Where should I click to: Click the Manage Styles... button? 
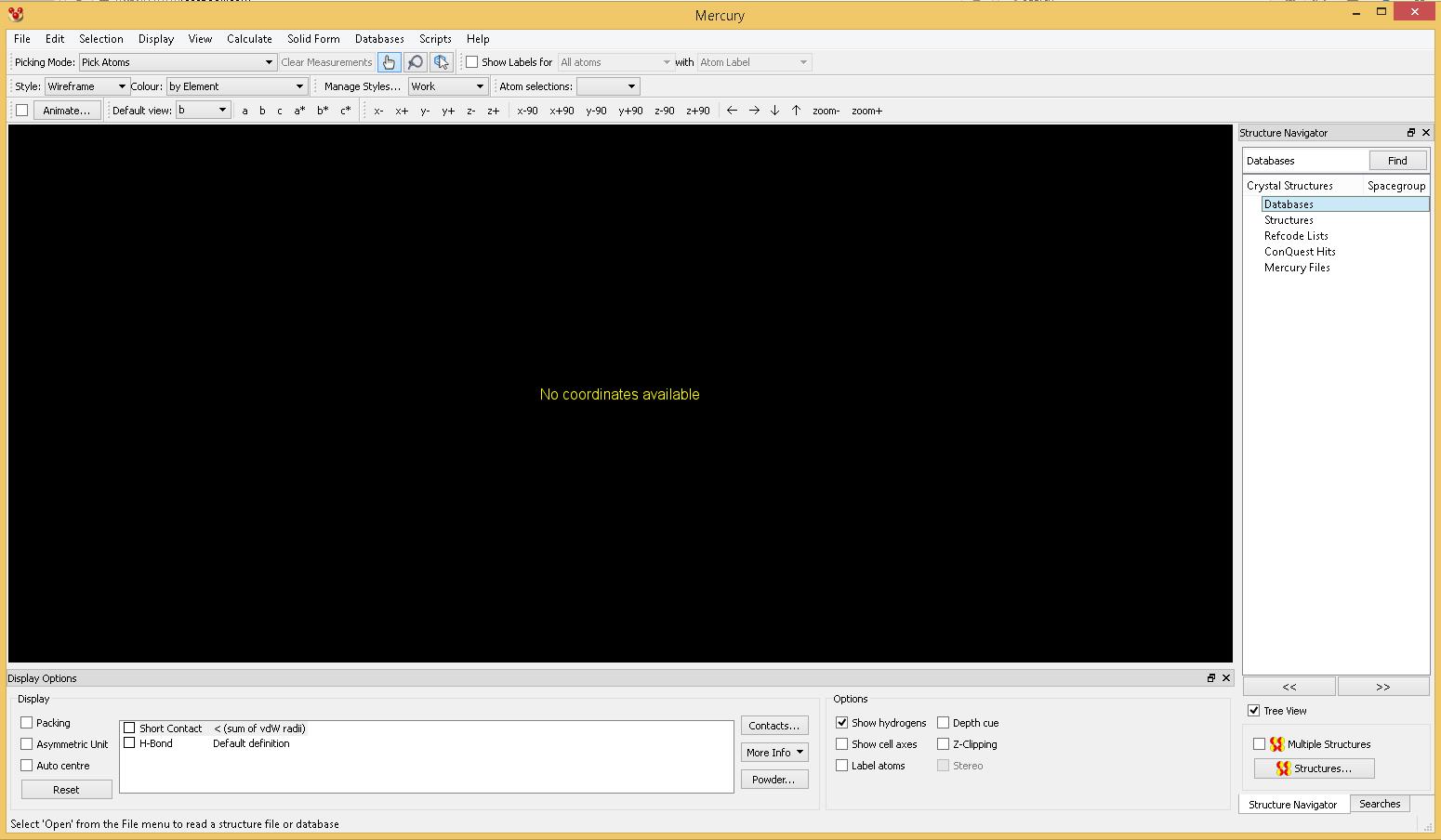363,86
